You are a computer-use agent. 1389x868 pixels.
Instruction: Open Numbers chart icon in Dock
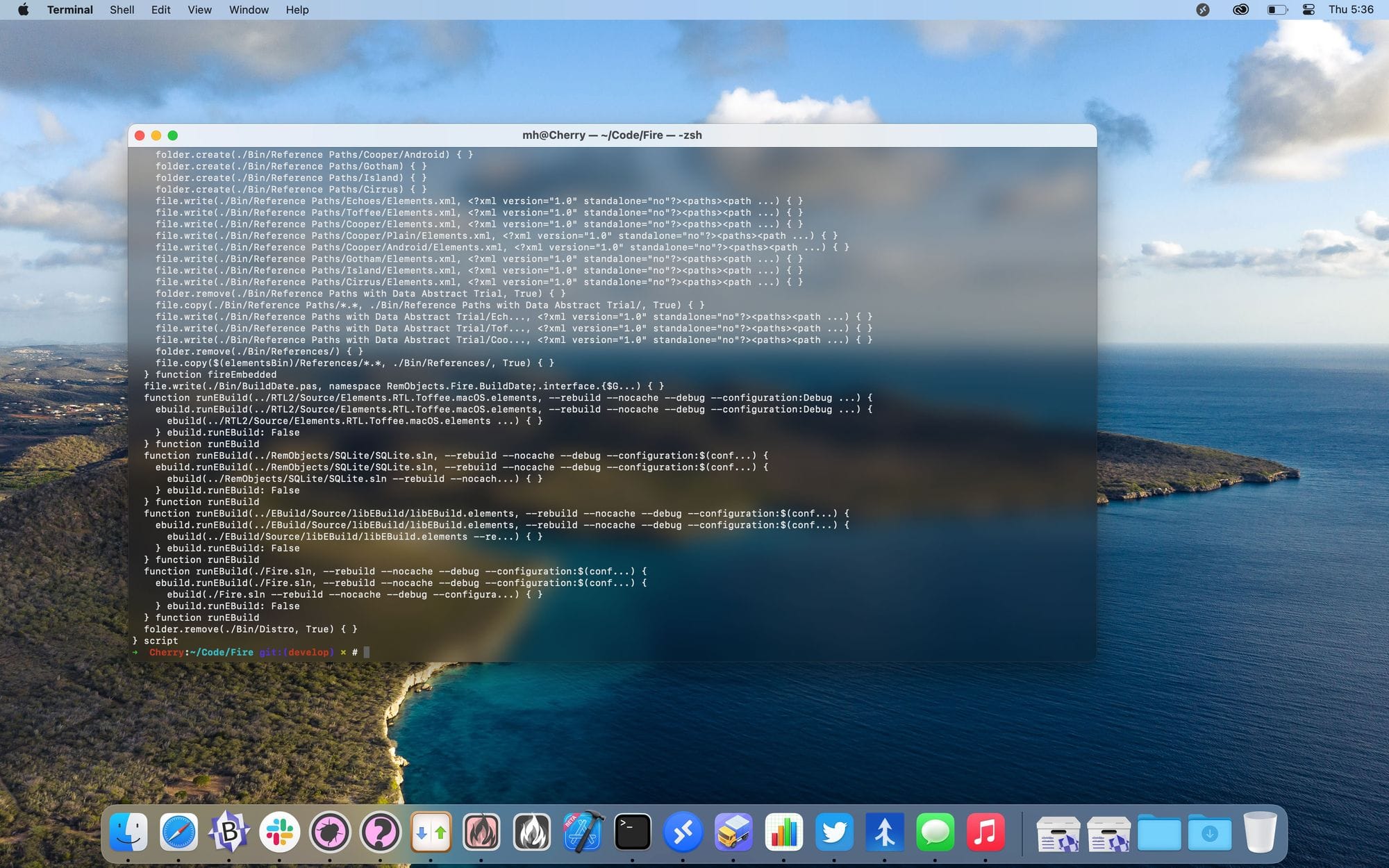(783, 832)
